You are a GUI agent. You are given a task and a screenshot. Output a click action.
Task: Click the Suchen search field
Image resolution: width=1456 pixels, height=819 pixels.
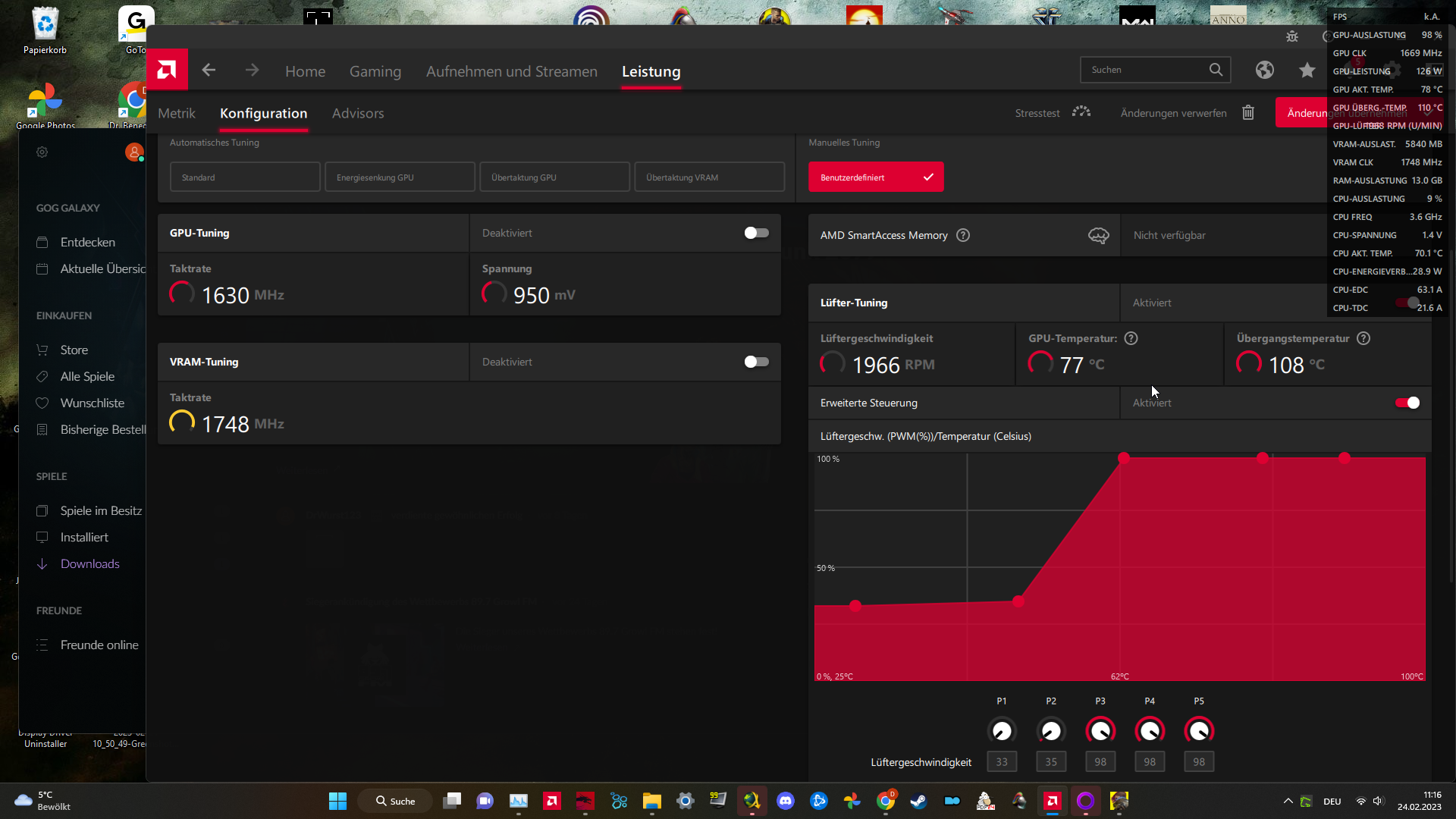pyautogui.click(x=1145, y=70)
